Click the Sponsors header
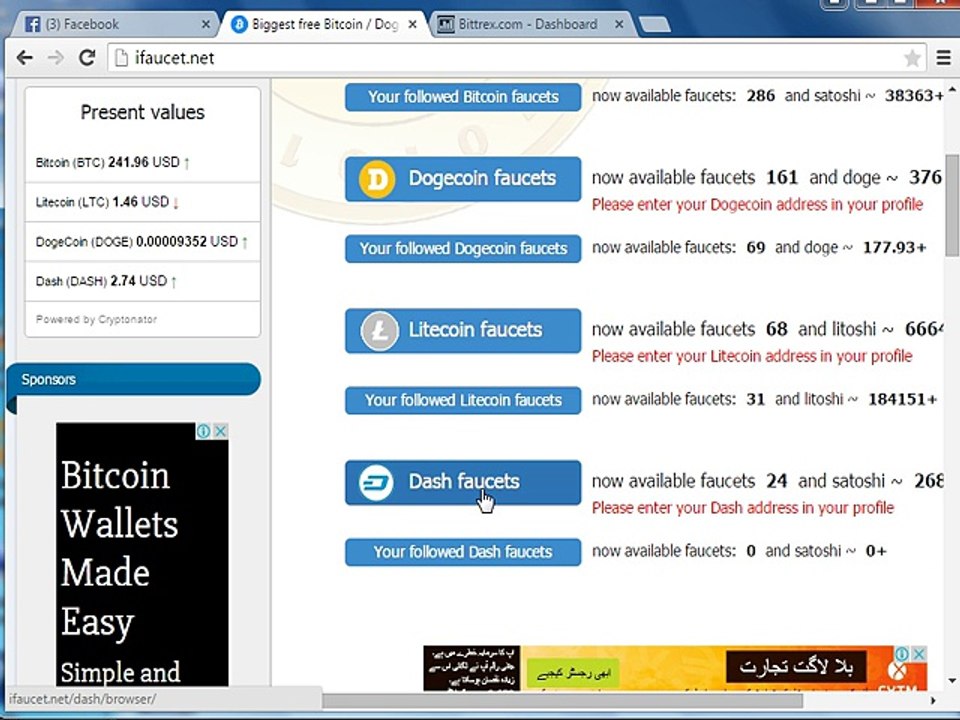The image size is (960, 720). [133, 379]
